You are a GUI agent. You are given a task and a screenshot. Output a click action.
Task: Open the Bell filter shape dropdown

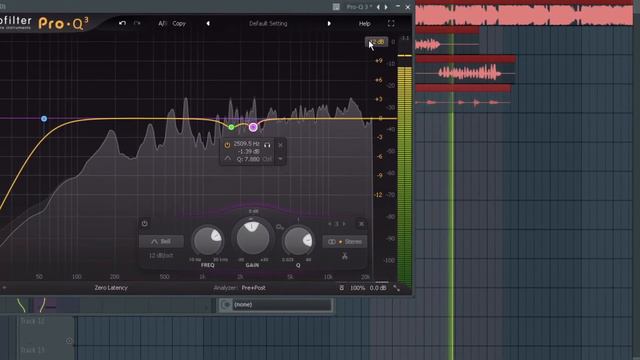pyautogui.click(x=161, y=242)
